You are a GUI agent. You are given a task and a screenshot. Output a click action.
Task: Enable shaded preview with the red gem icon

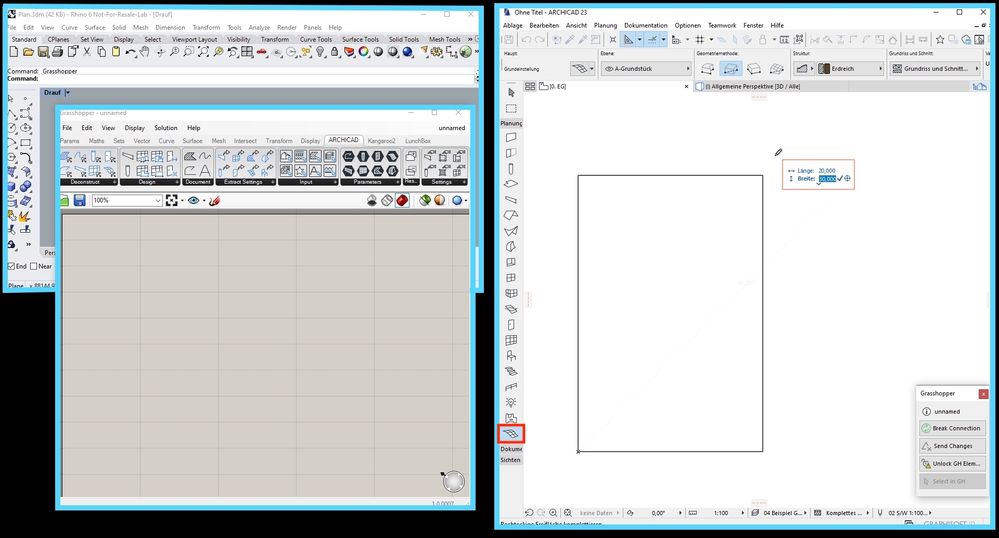pos(402,200)
